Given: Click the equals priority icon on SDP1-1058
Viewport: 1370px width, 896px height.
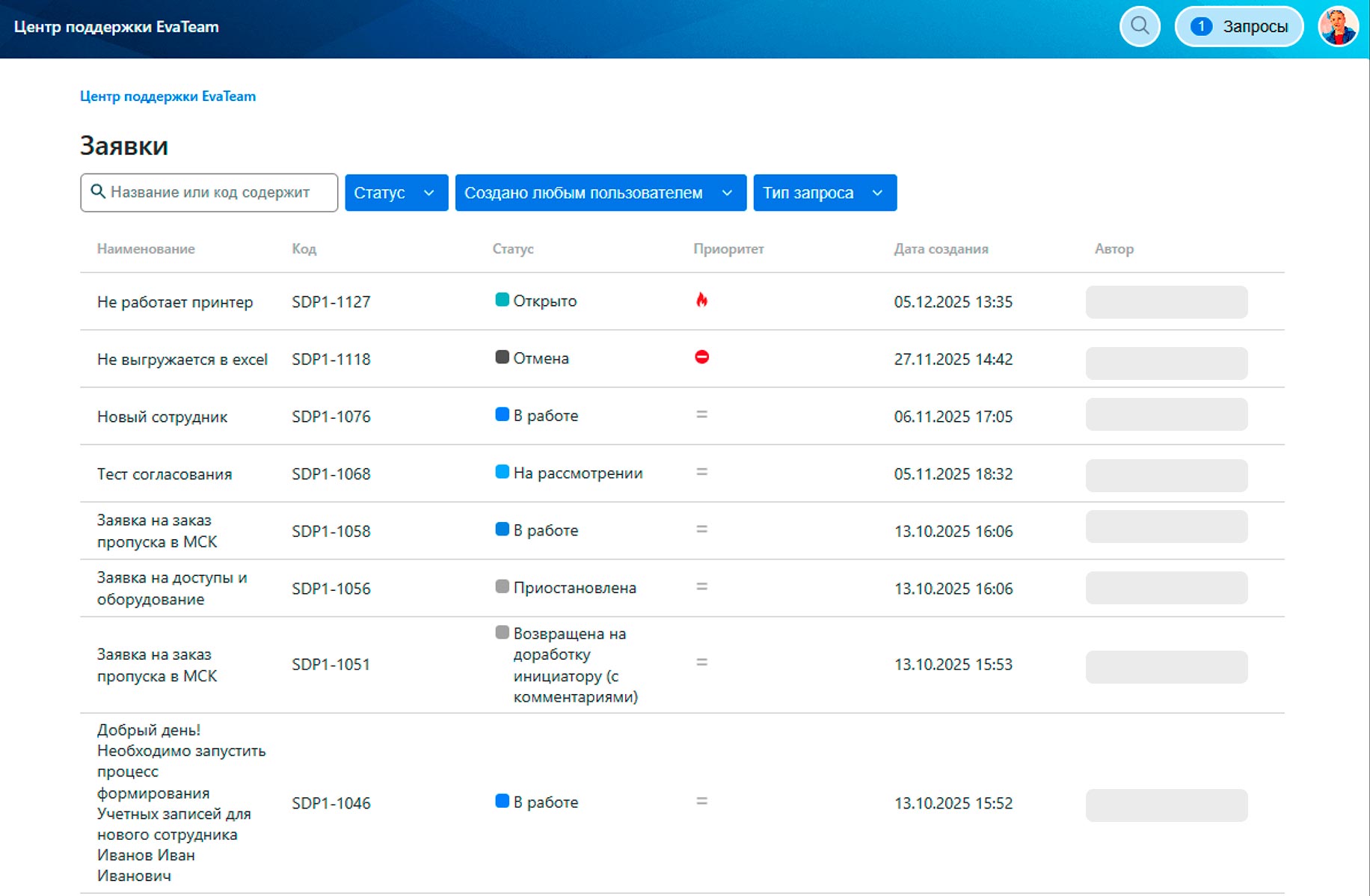Looking at the screenshot, I should click(701, 529).
